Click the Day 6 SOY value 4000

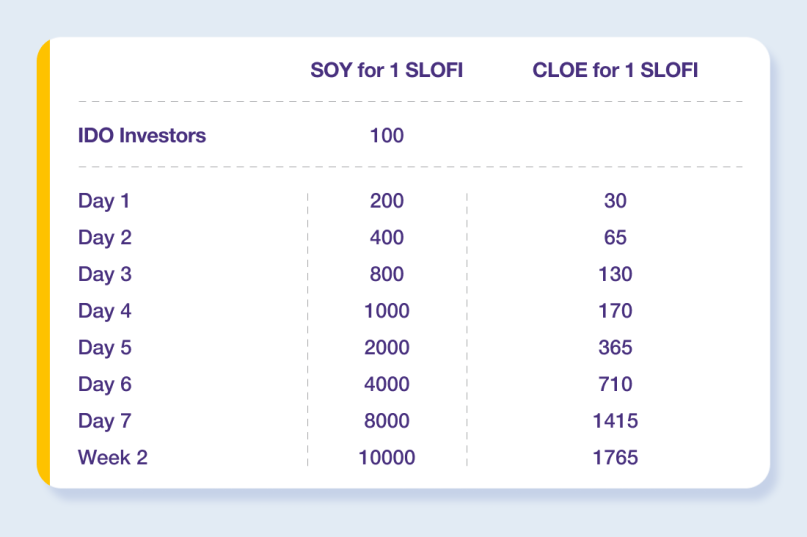387,384
